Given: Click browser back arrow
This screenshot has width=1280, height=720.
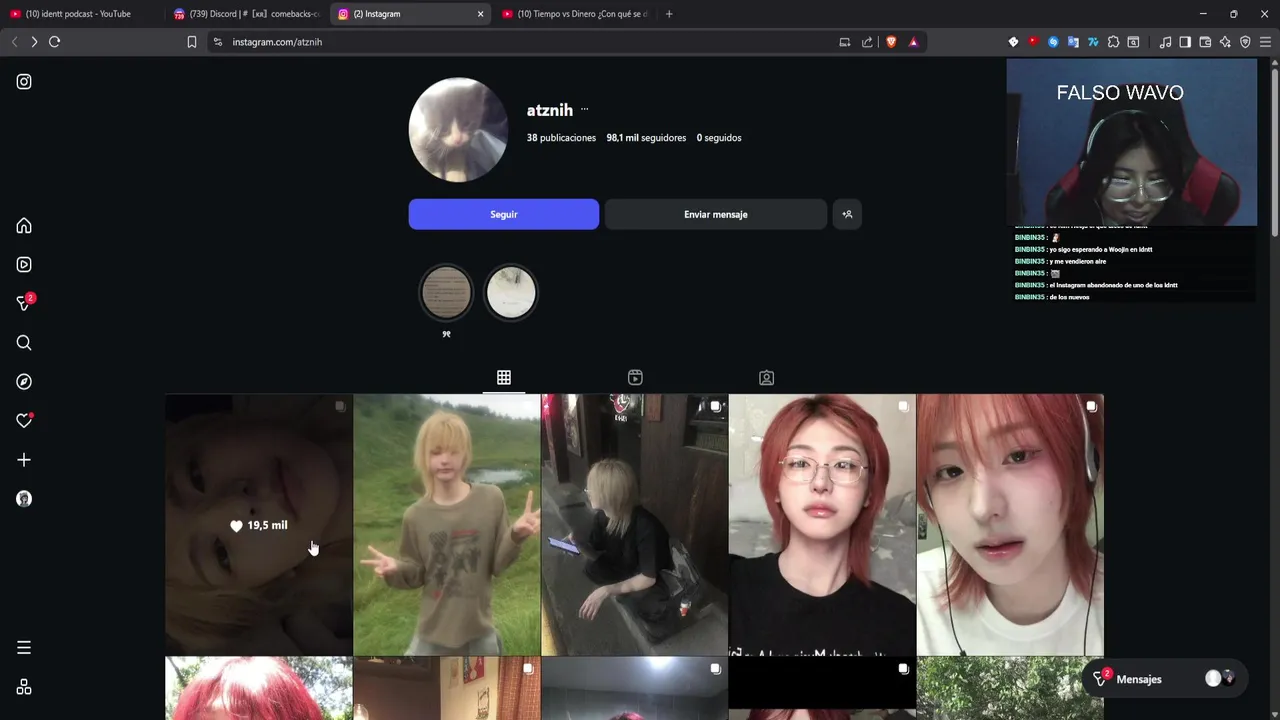Looking at the screenshot, I should pyautogui.click(x=14, y=42).
